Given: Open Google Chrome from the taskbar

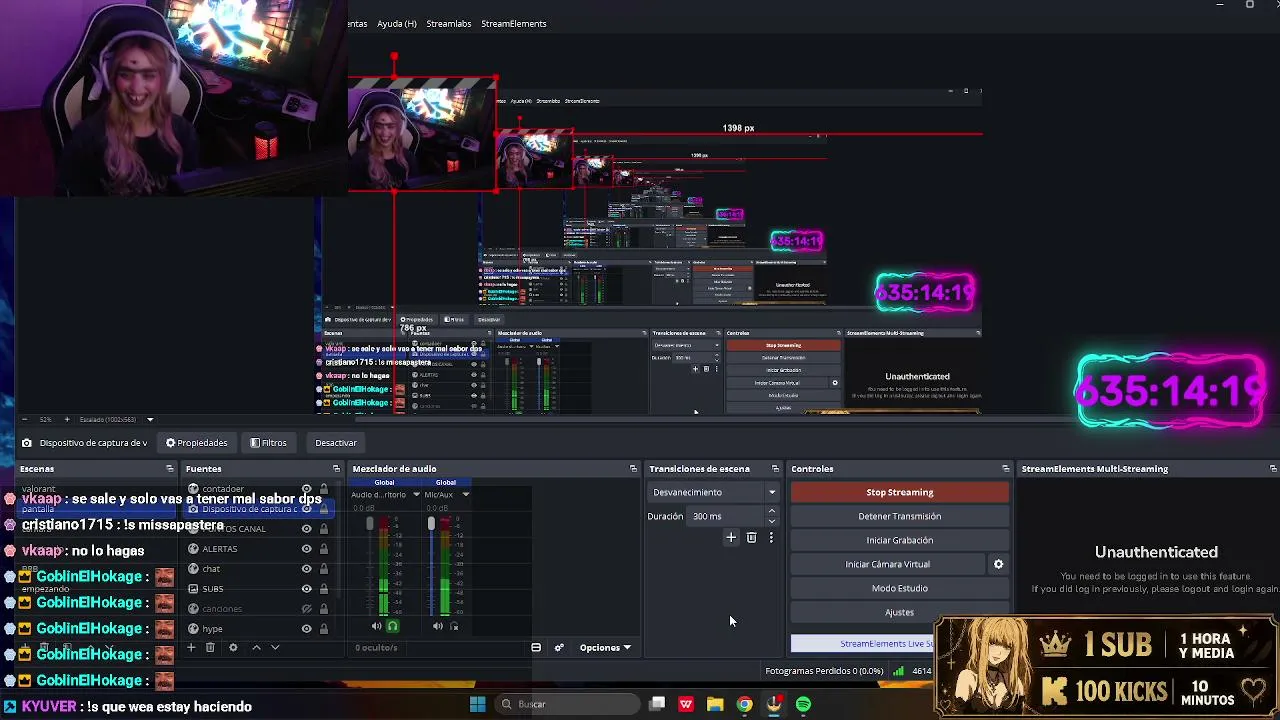Looking at the screenshot, I should pos(745,704).
